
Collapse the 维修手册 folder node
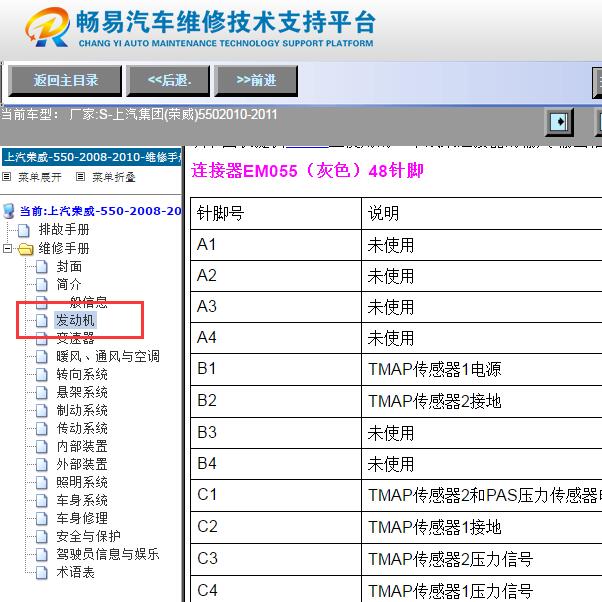[7, 248]
